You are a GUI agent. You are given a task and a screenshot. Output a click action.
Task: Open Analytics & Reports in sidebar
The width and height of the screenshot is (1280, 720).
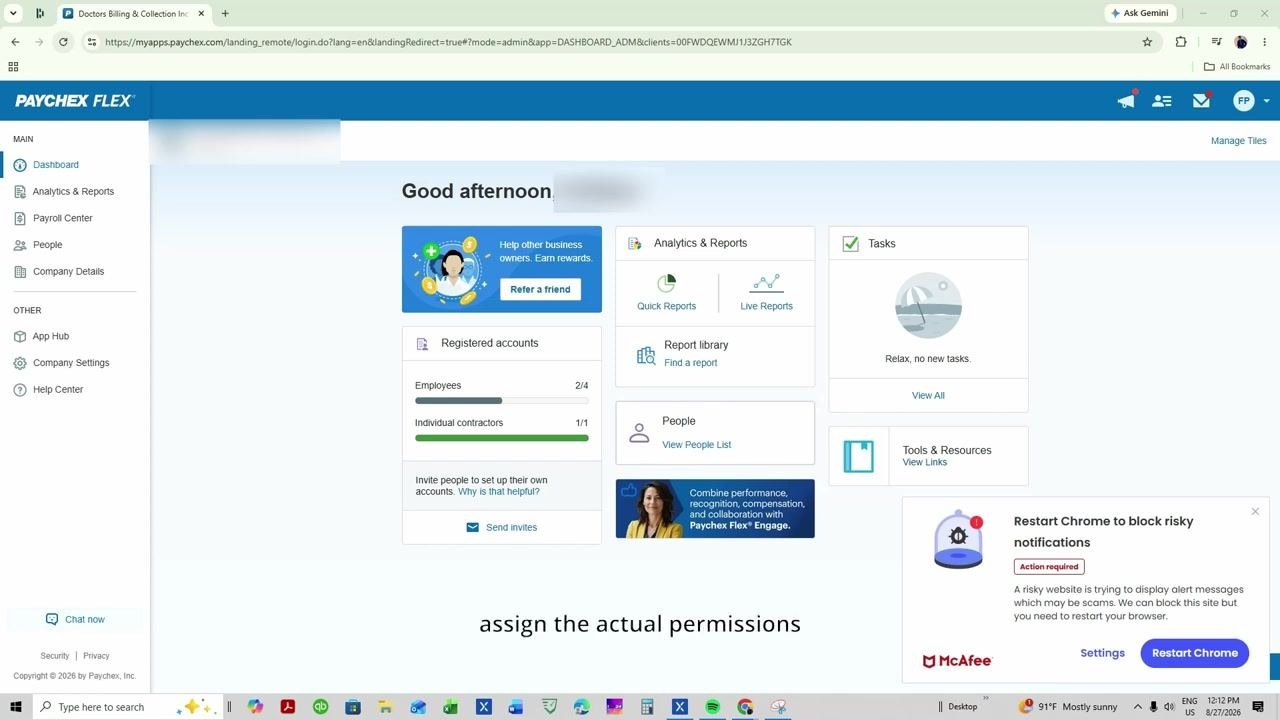tap(73, 192)
